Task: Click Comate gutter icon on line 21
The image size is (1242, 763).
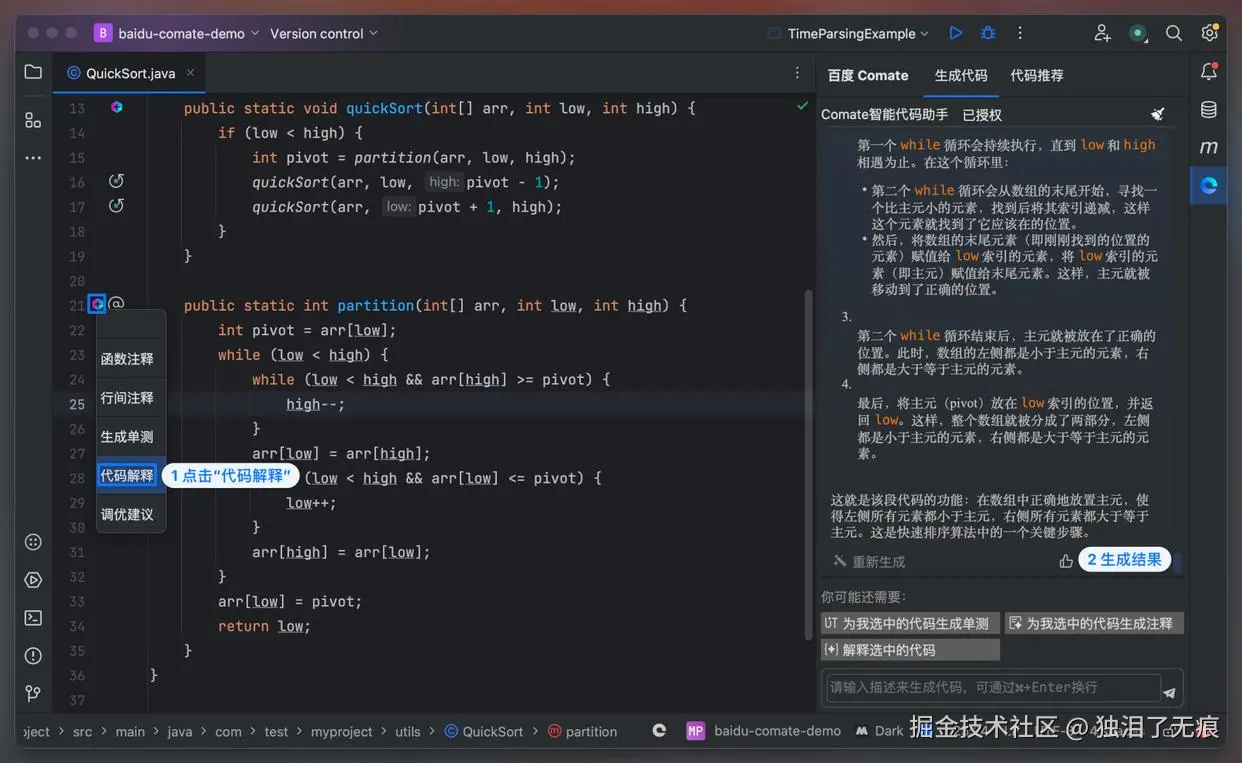Action: pyautogui.click(x=97, y=304)
